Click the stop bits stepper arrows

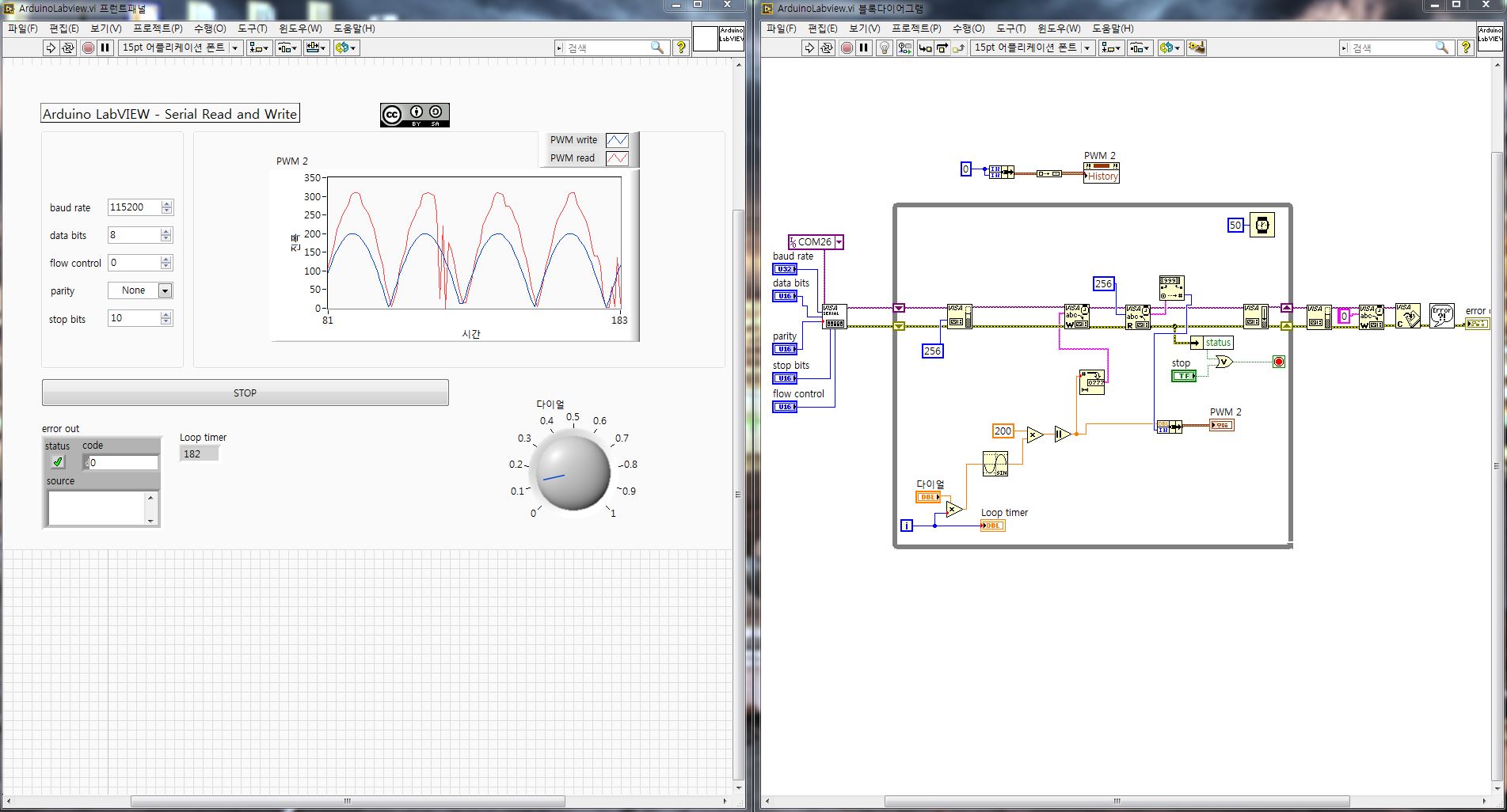click(166, 318)
